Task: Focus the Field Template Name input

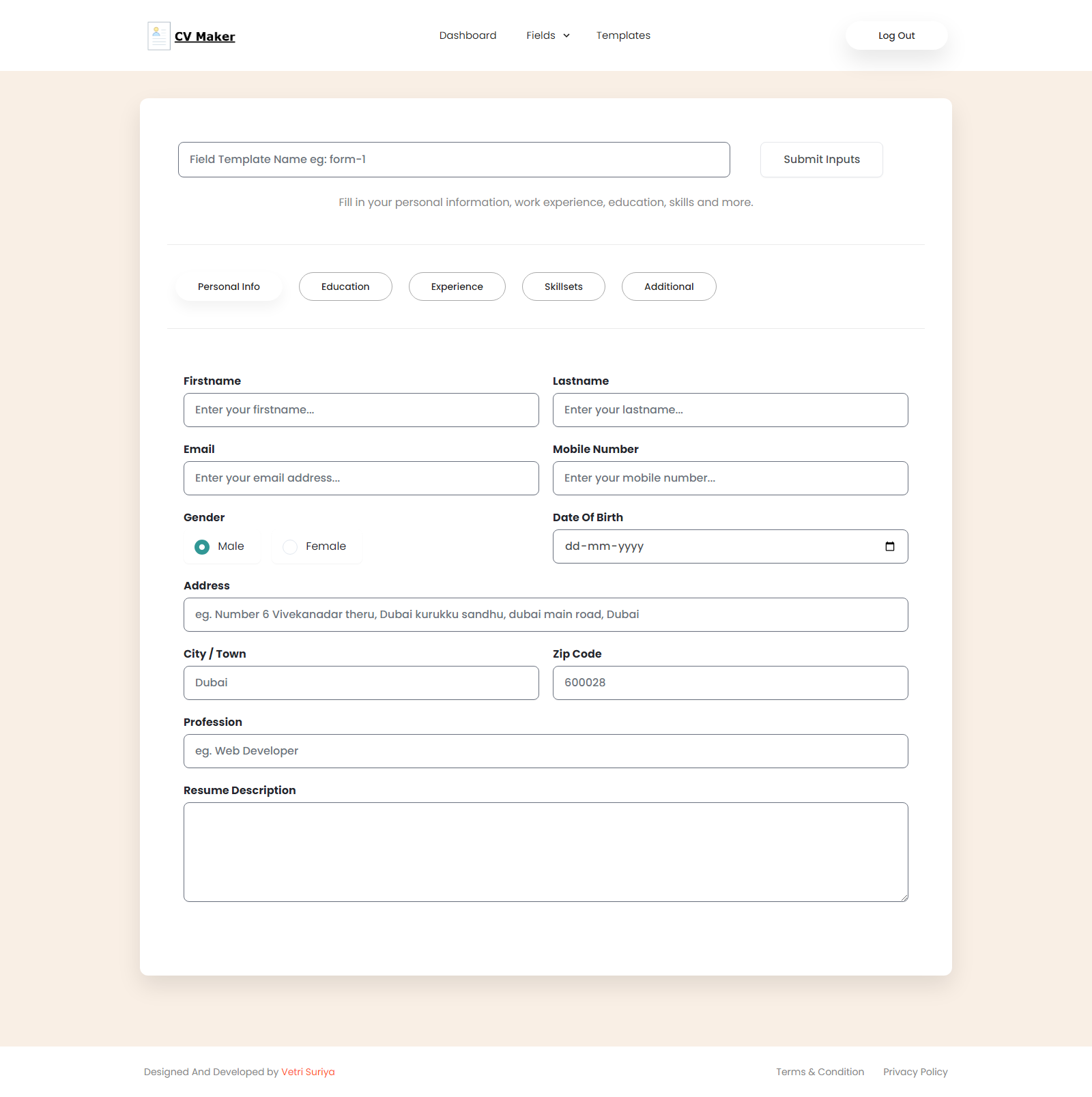Action: pos(454,160)
